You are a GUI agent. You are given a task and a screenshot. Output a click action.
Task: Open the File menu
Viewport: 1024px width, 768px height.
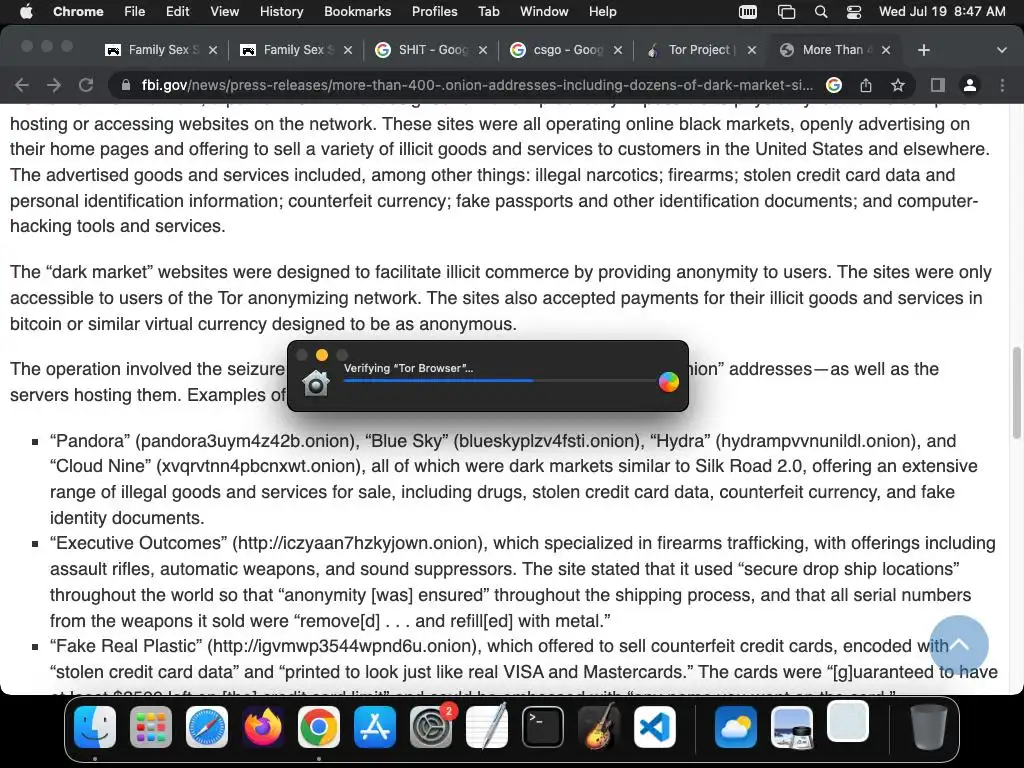(135, 11)
